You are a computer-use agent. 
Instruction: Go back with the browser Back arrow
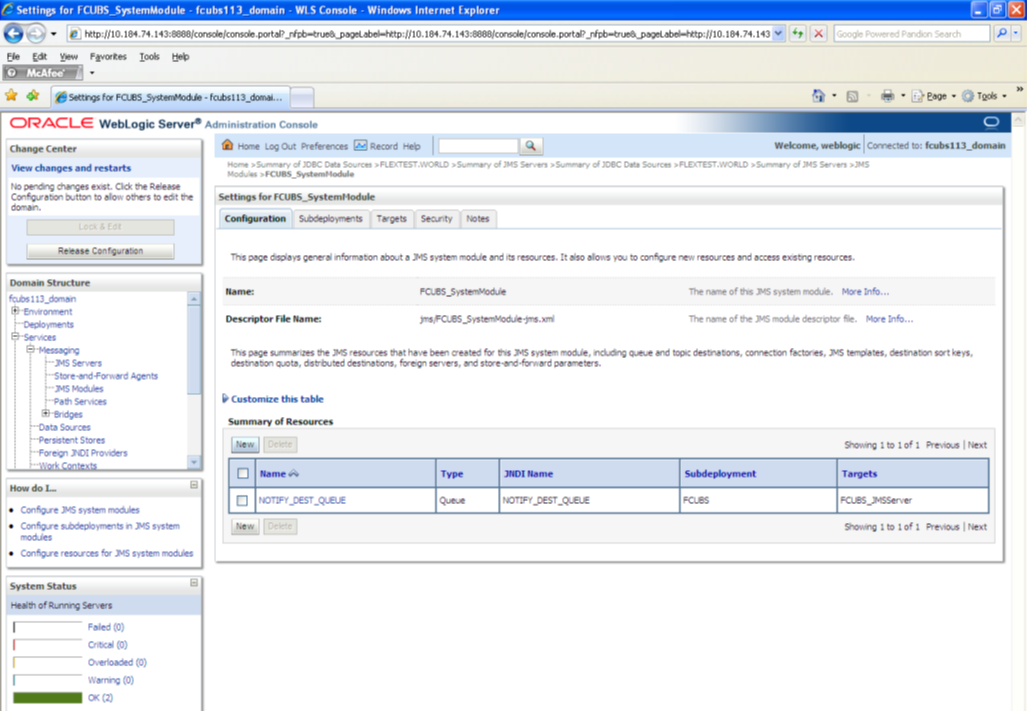pyautogui.click(x=14, y=33)
